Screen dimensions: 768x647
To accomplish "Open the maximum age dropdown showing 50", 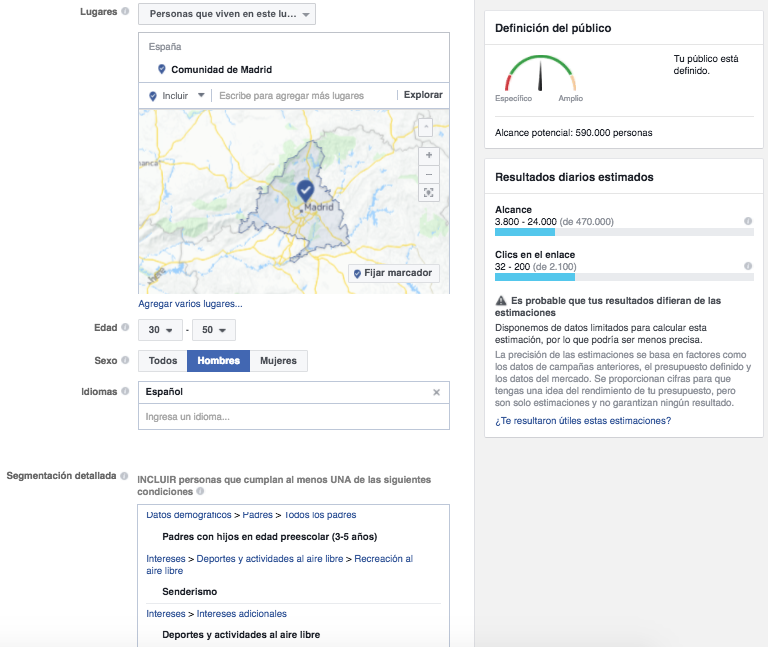I will (213, 330).
